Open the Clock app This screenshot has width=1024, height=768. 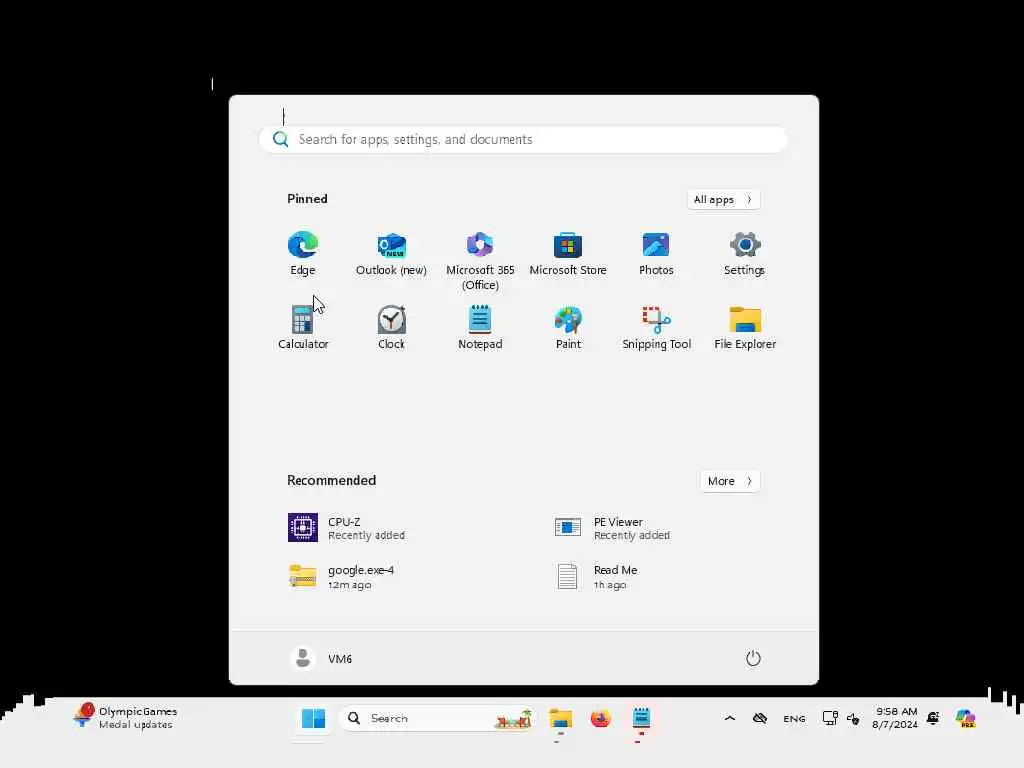[x=391, y=327]
